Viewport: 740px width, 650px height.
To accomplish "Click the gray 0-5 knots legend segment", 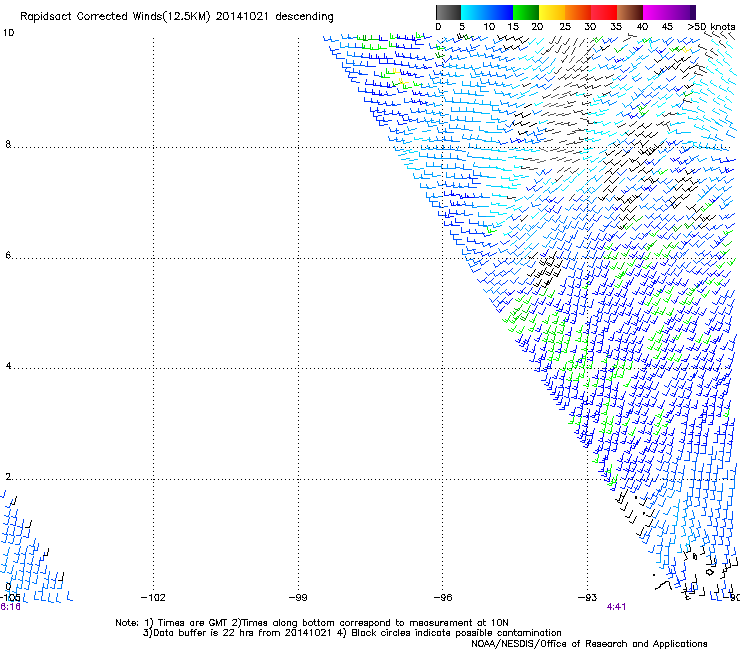I will [x=448, y=12].
